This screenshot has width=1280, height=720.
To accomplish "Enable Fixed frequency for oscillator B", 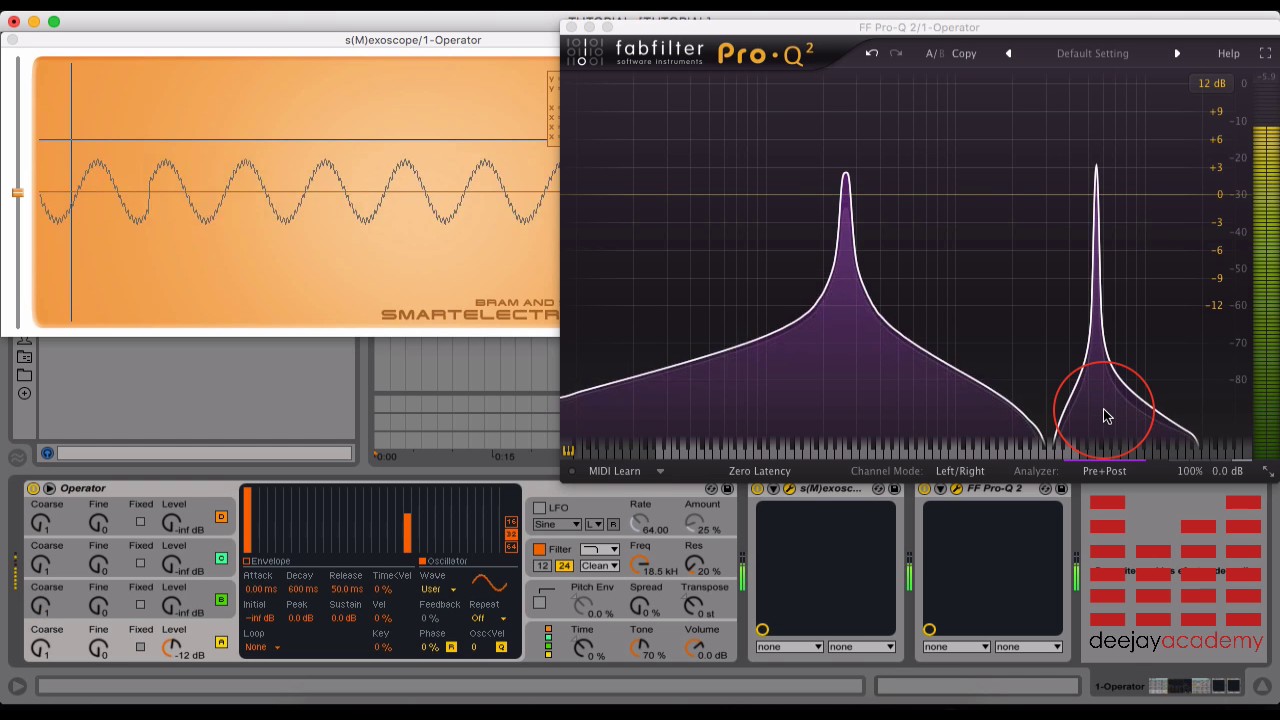I will (x=140, y=604).
